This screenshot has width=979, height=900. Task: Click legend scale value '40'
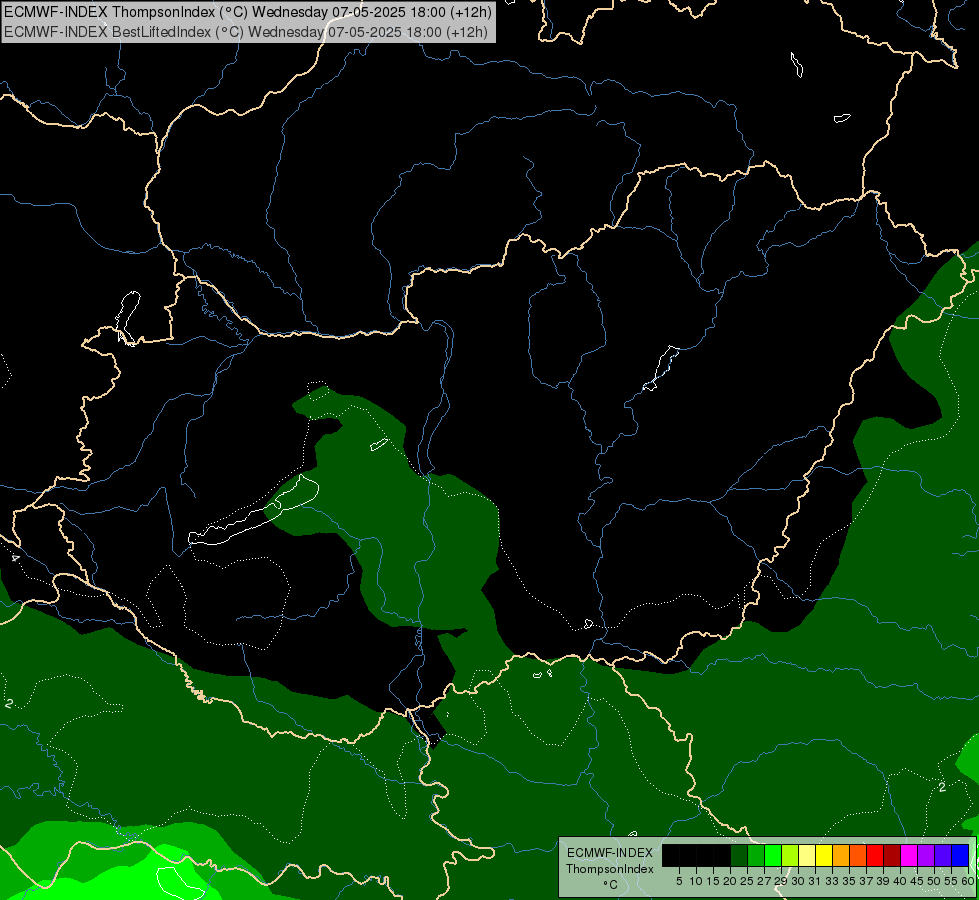(900, 881)
